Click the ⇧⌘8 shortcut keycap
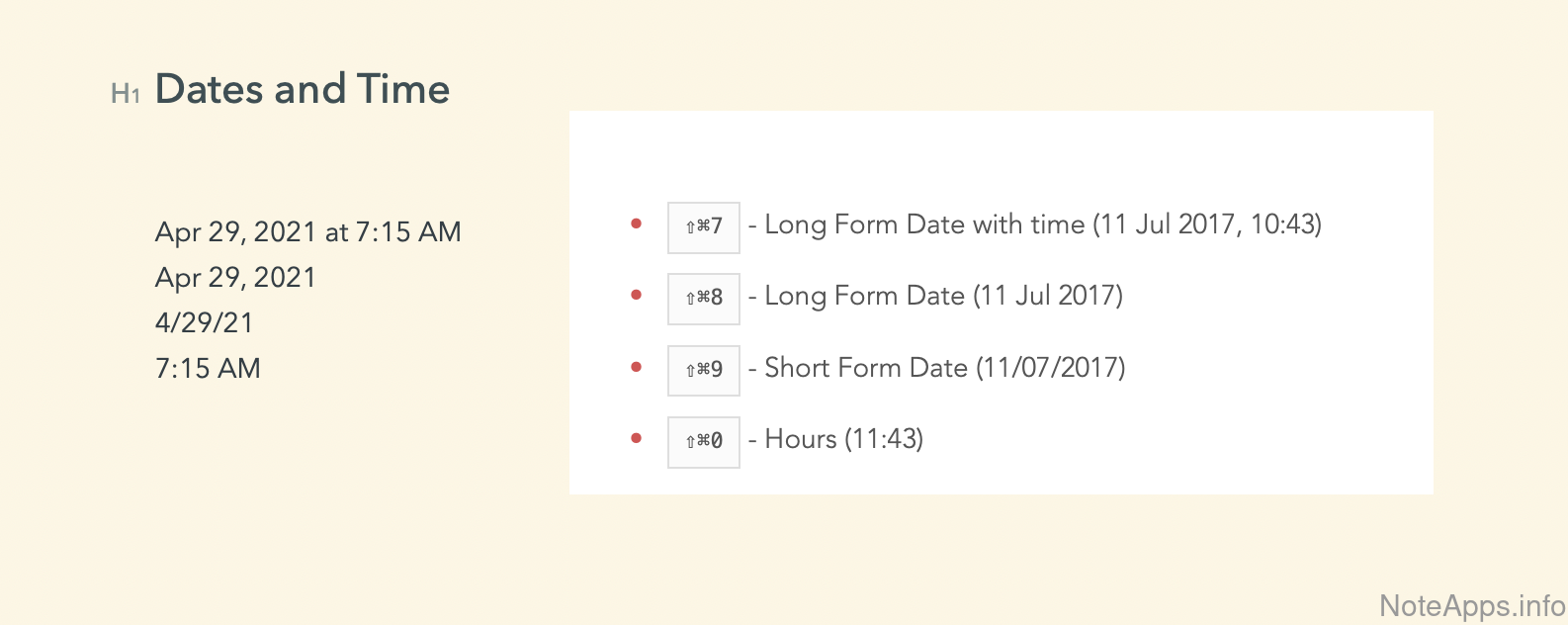The image size is (1568, 625). [704, 299]
